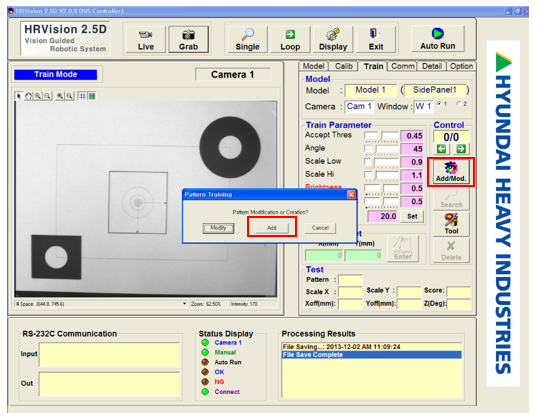Viewport: 538px width, 419px height.
Task: Click the blue Train Mode label
Action: tap(56, 74)
